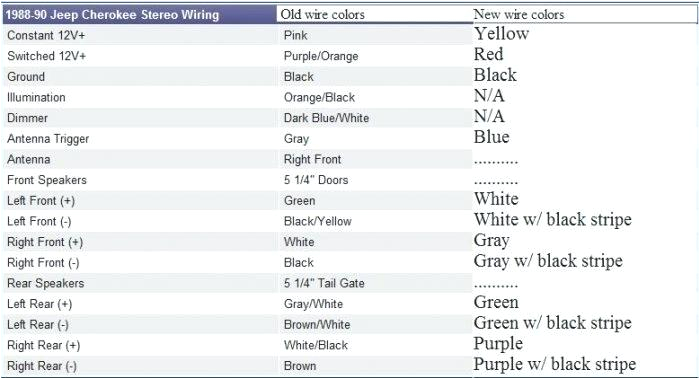Image resolution: width=700 pixels, height=379 pixels.
Task: Select the 'Pink' old wire color cell
Action: (x=296, y=35)
